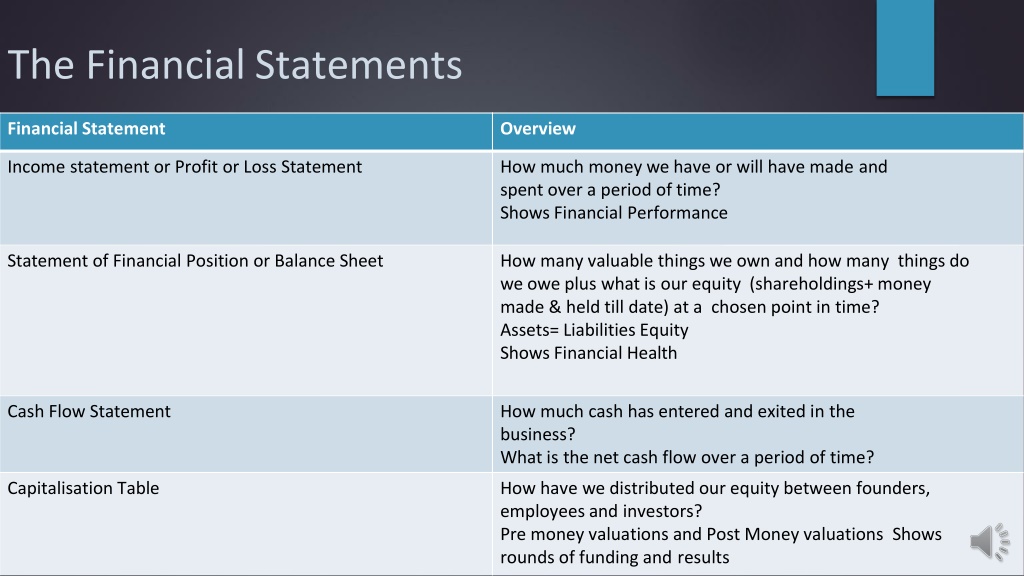Click the Cash Flow Statement cell
Image resolution: width=1024 pixels, height=576 pixels.
point(246,434)
